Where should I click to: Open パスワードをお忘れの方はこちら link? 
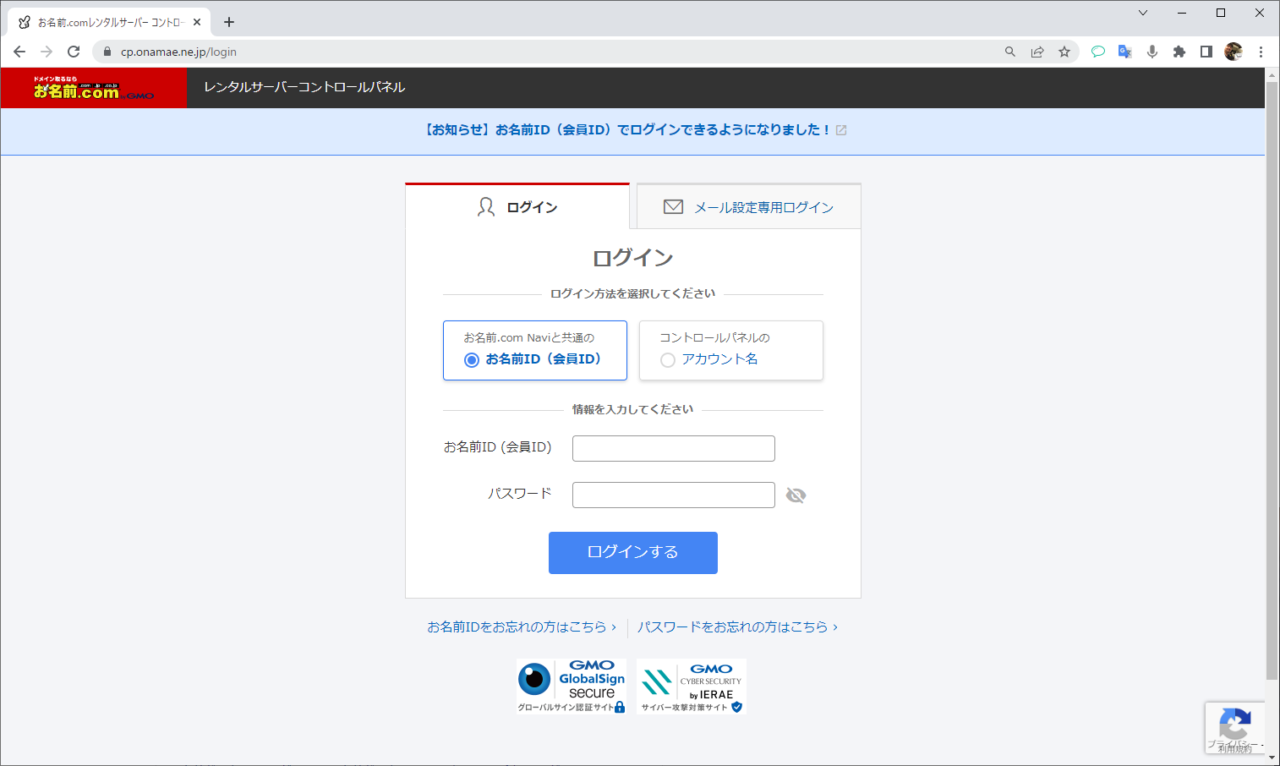[x=737, y=627]
